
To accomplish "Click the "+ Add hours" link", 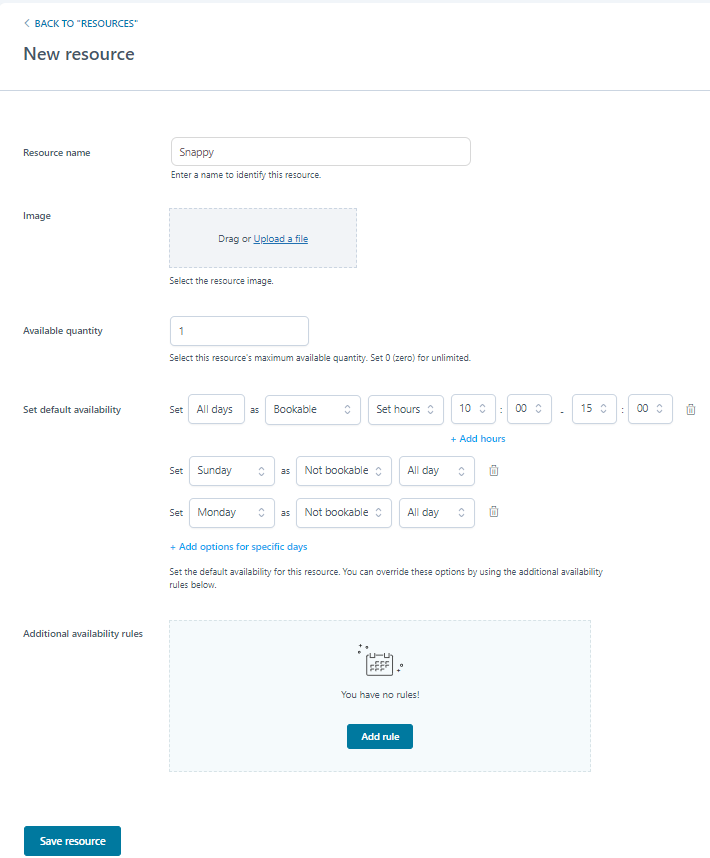I will [479, 438].
